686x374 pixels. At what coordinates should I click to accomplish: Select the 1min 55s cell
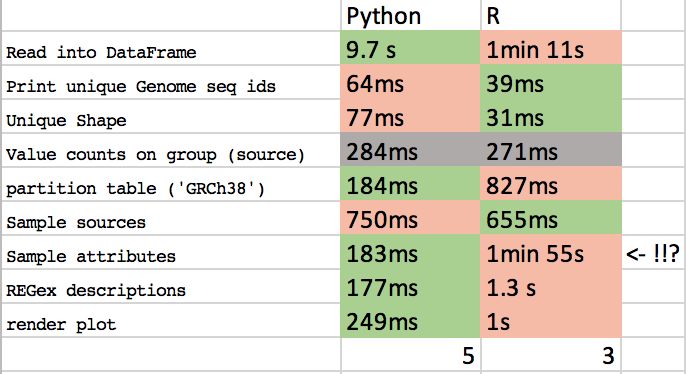pos(550,252)
